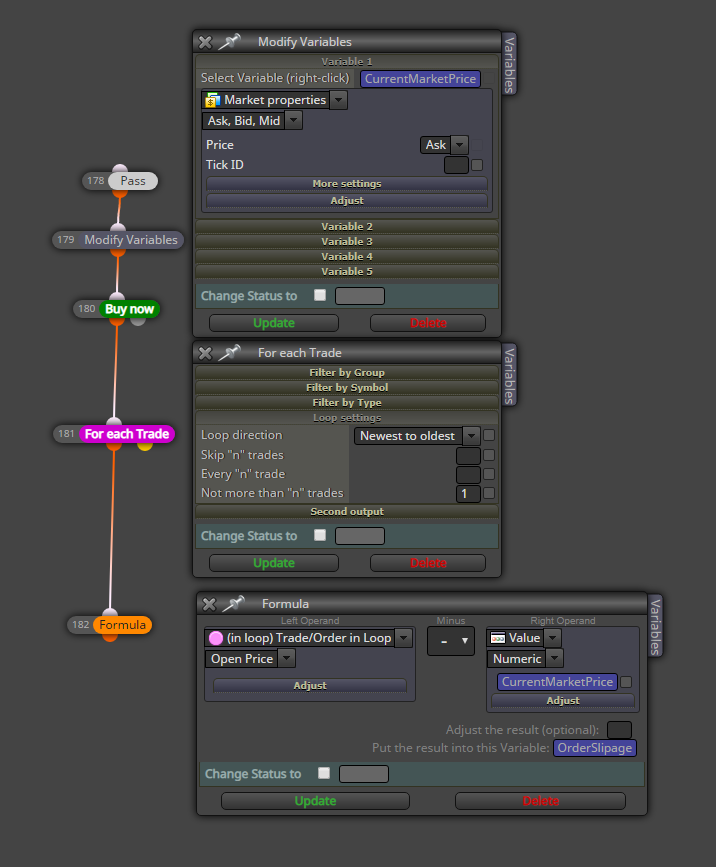Click status field in Modify Variables panel
Viewport: 716px width, 867px height.
pyautogui.click(x=360, y=296)
